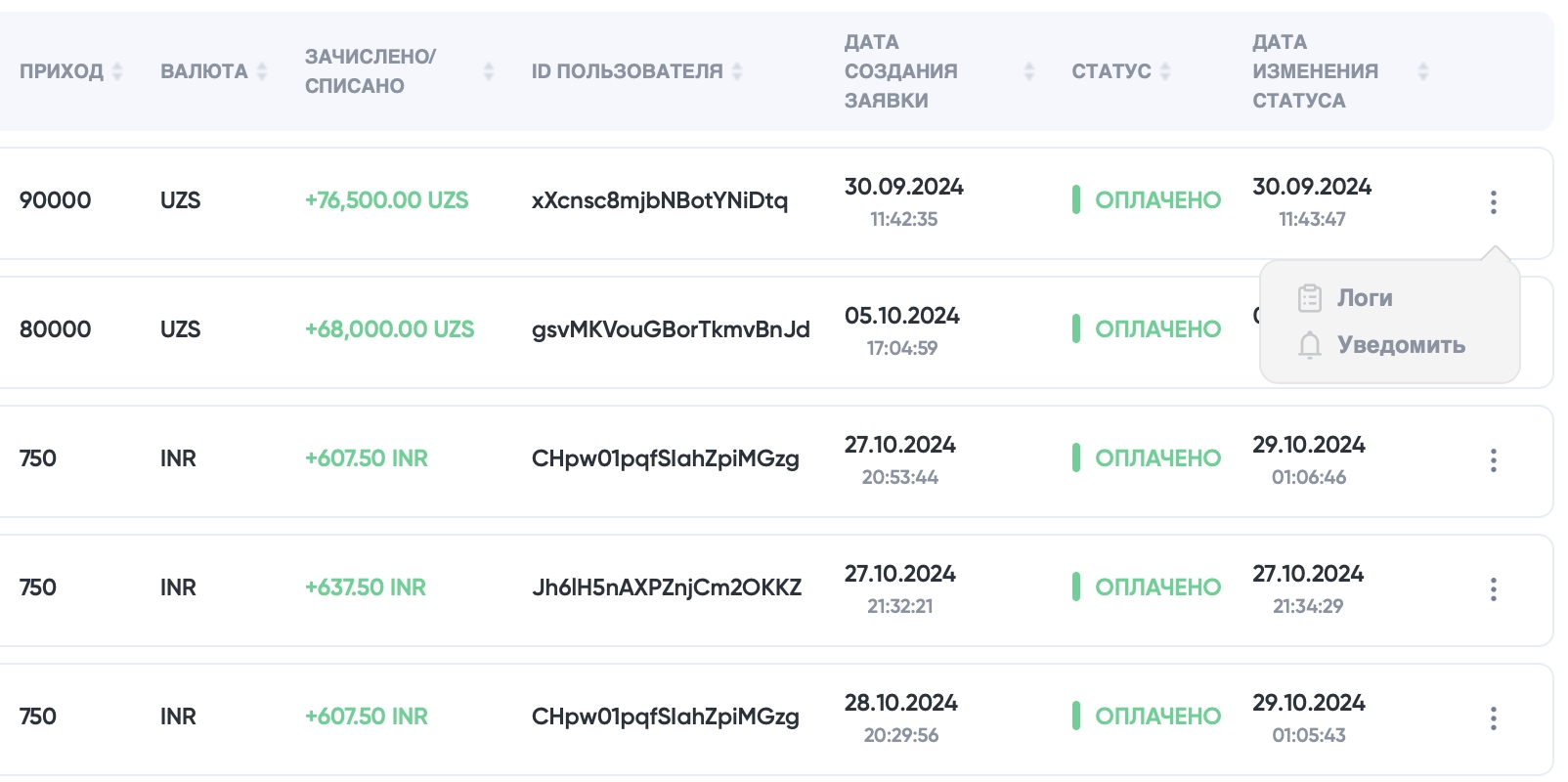Sort by the Дата создания заявки column arrows
This screenshot has width=1568, height=782.
pyautogui.click(x=1028, y=71)
